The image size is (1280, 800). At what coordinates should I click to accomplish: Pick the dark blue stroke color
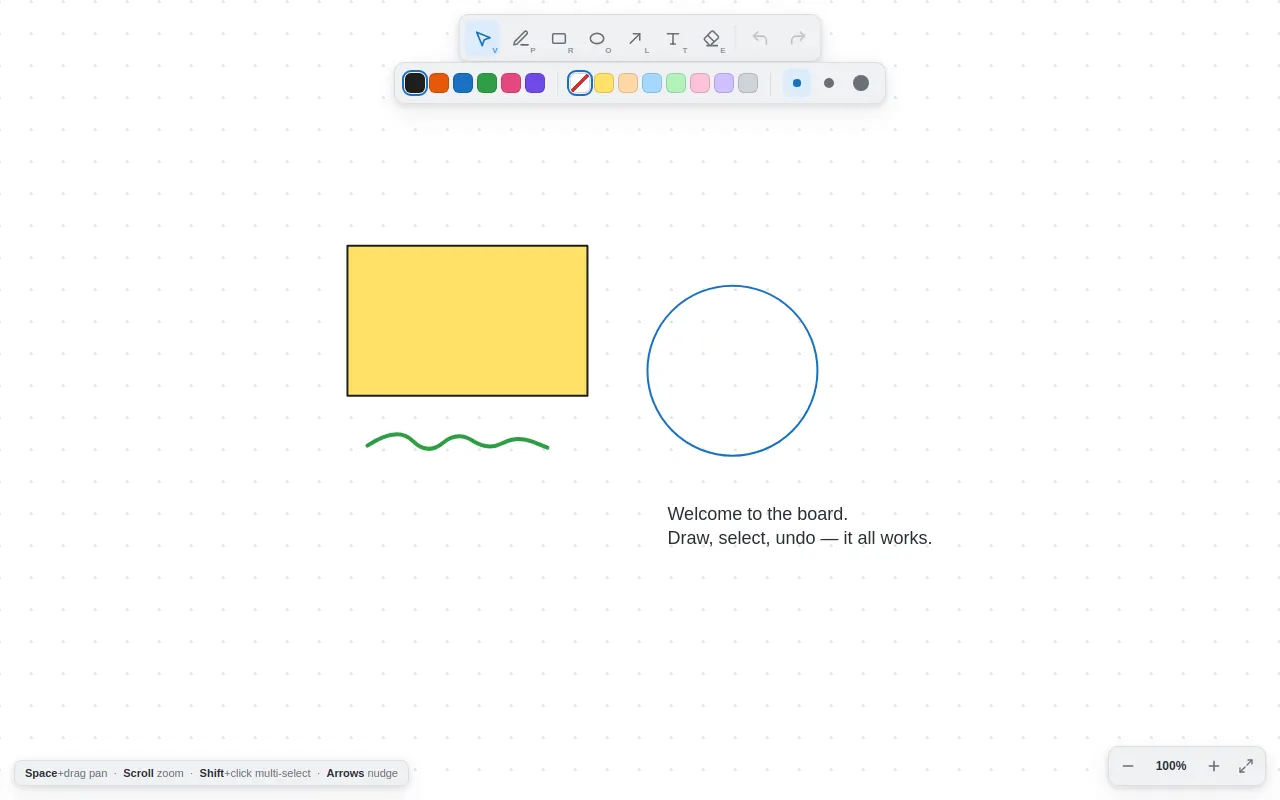[x=463, y=83]
